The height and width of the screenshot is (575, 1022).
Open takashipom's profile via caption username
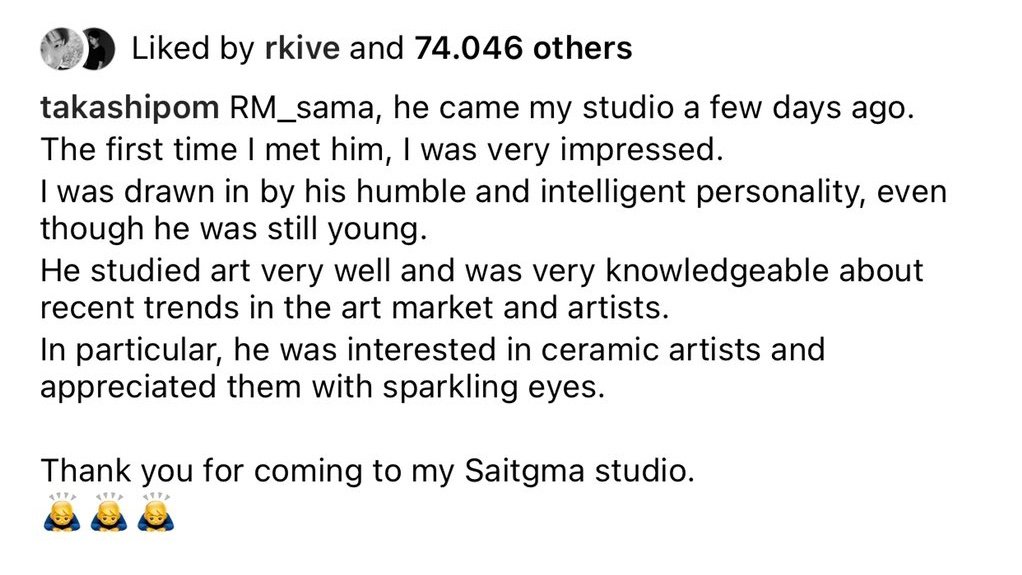tap(130, 108)
